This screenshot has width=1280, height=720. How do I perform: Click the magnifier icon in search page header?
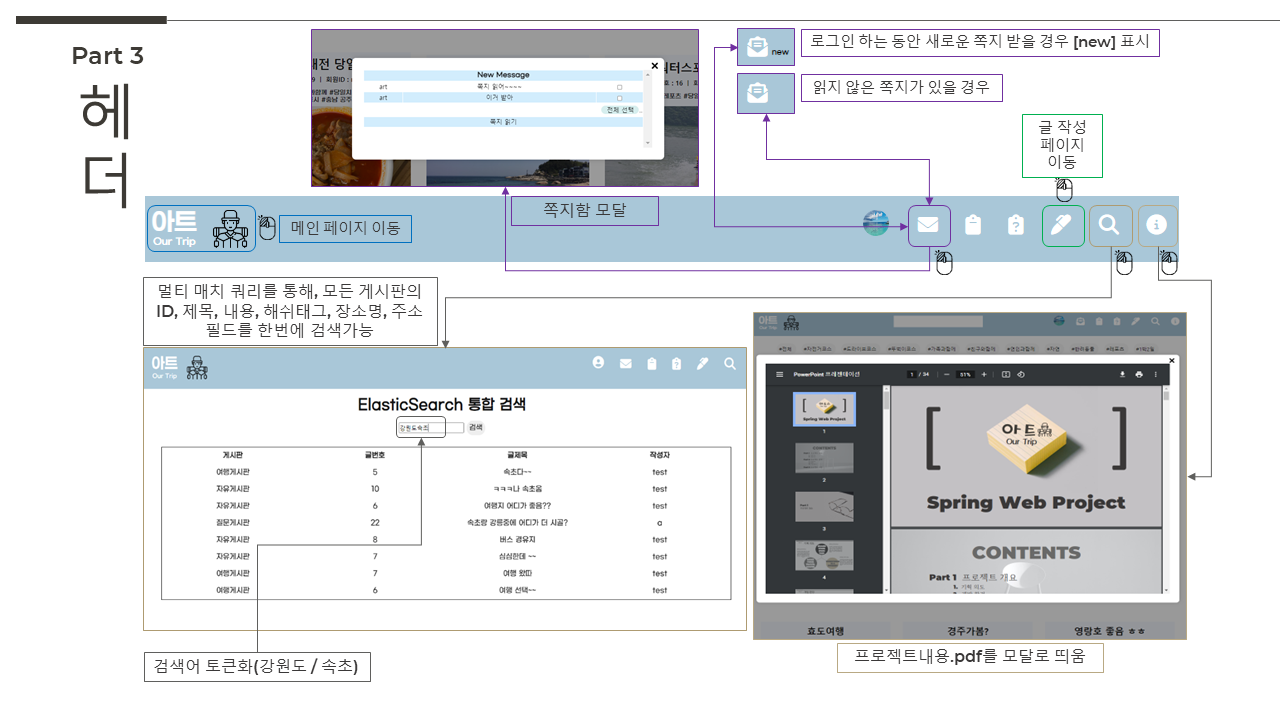[730, 364]
